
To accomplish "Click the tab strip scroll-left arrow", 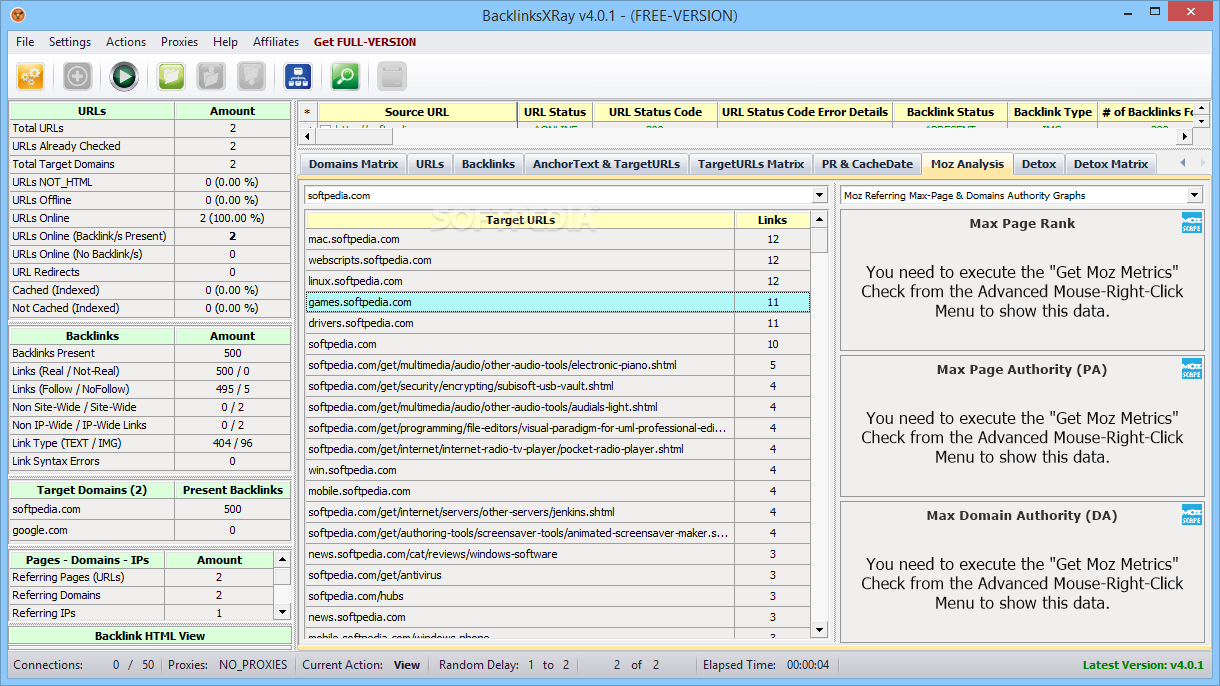I will click(x=1183, y=162).
